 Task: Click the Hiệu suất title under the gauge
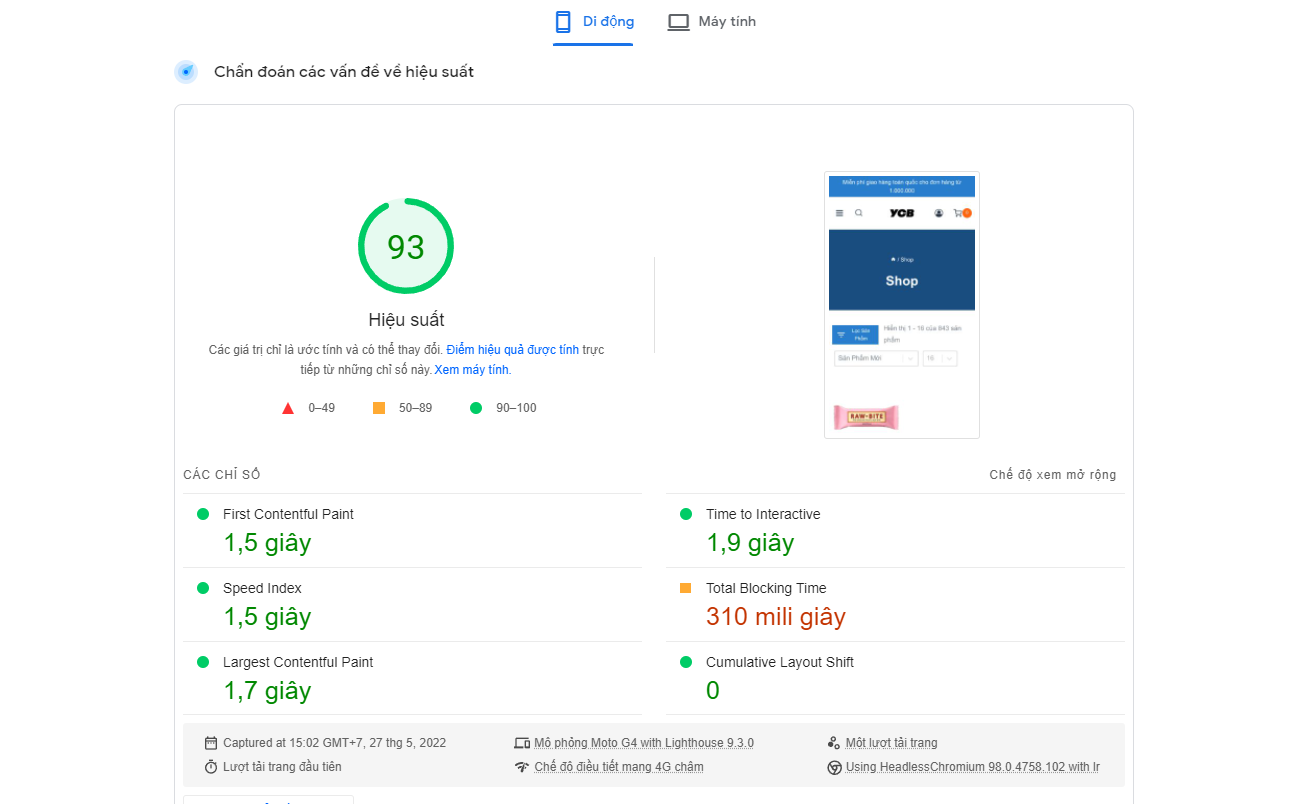pyautogui.click(x=406, y=320)
